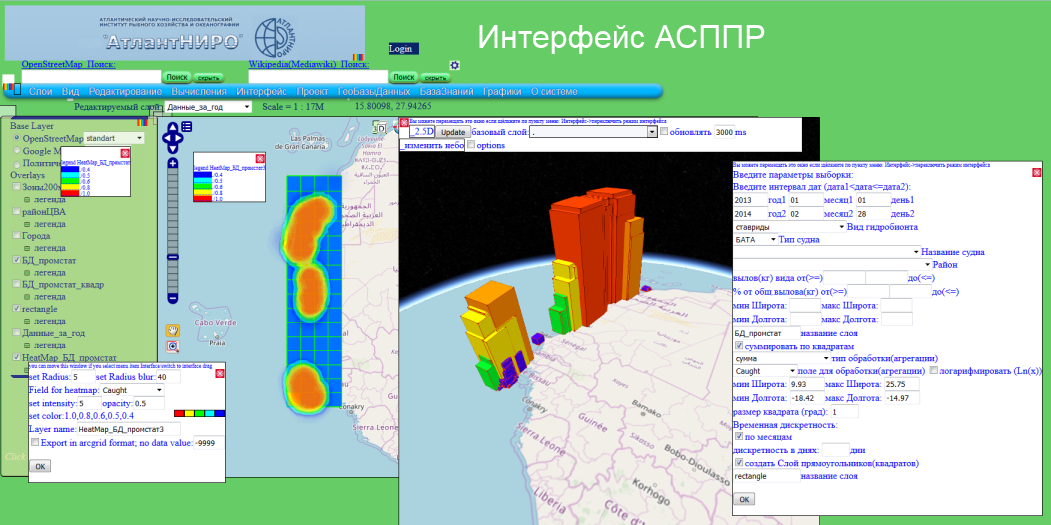Screen dimensions: 1051x525
Task: Open the Редактирование menu
Action: (125, 92)
